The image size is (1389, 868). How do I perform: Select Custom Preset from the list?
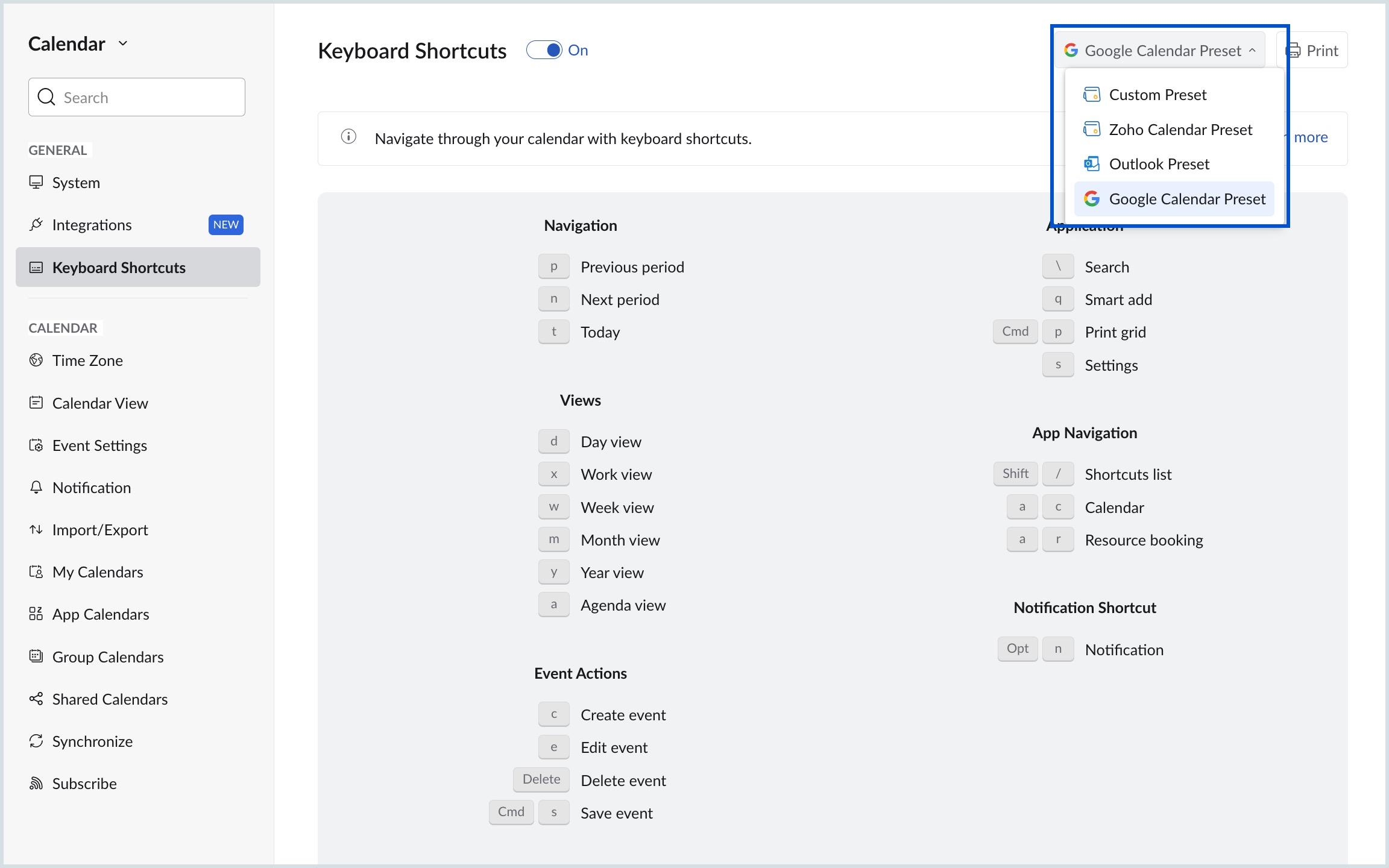[1157, 94]
